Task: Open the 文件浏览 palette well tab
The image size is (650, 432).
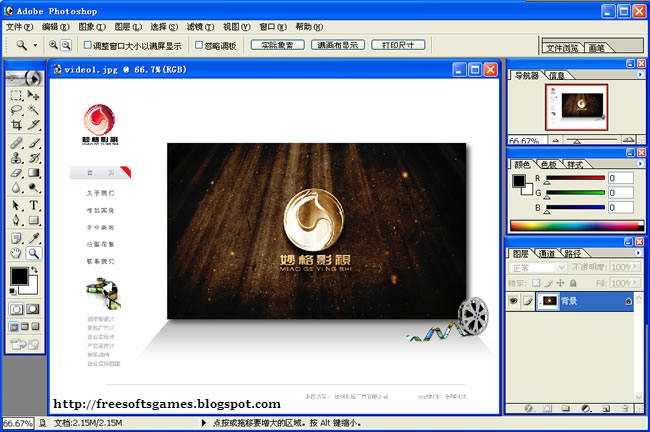Action: (562, 48)
